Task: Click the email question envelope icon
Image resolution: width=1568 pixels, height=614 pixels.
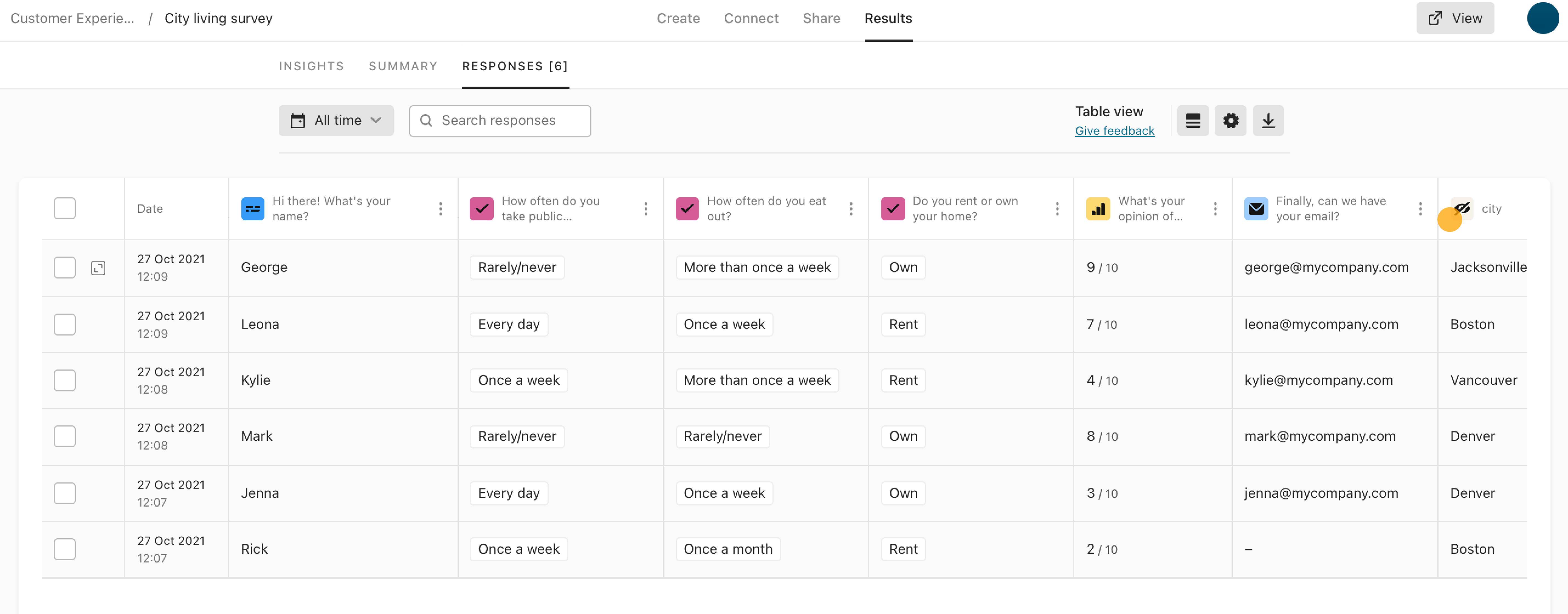Action: (x=1256, y=209)
